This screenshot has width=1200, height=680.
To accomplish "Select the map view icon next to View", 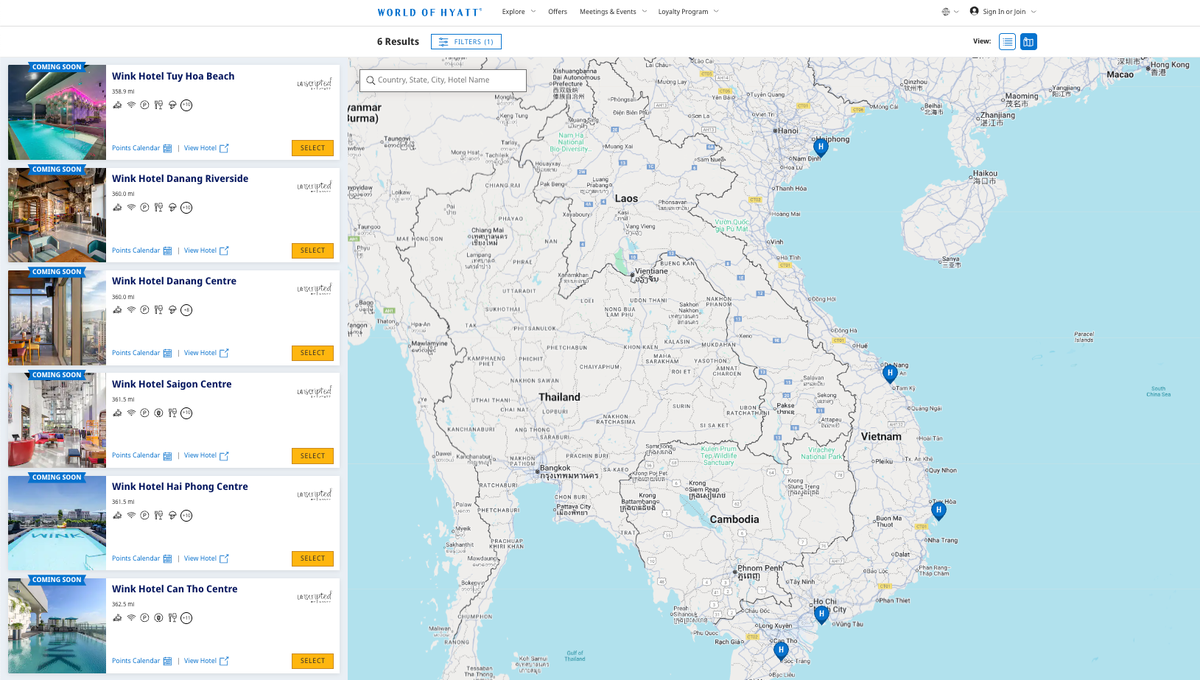I will (x=1028, y=41).
